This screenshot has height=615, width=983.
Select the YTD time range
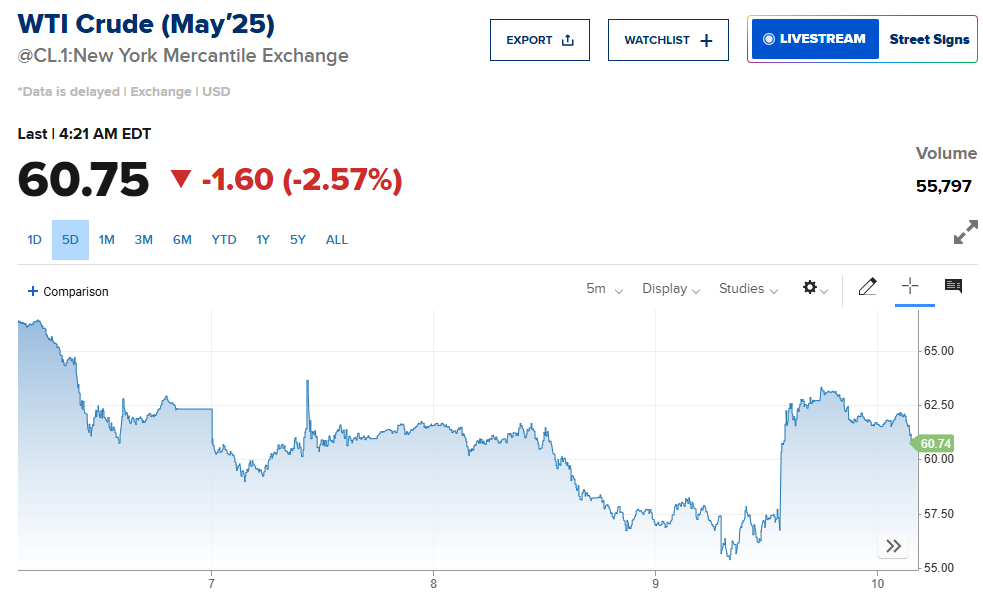[x=224, y=240]
